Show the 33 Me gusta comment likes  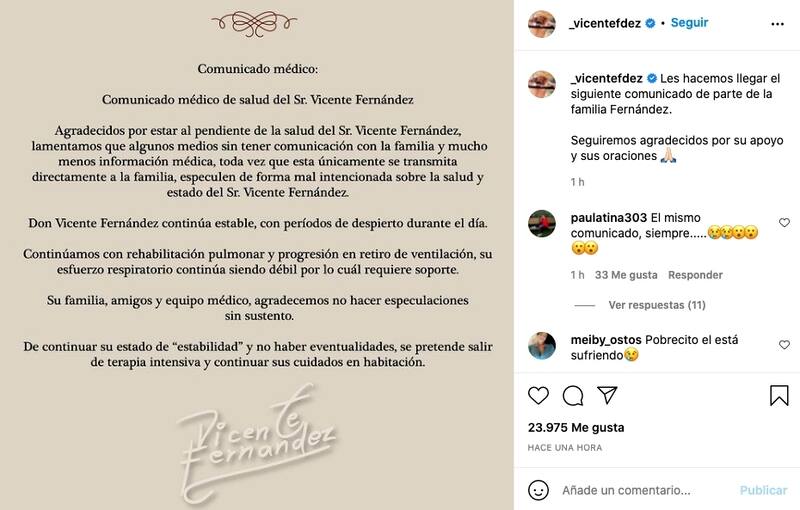(626, 275)
